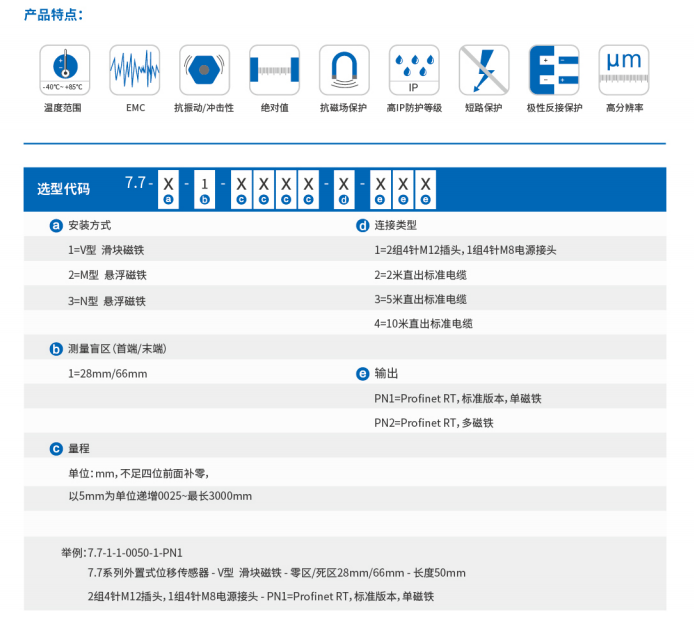The image size is (694, 617).
Task: Select the 选型代码 header title
Action: point(63,188)
